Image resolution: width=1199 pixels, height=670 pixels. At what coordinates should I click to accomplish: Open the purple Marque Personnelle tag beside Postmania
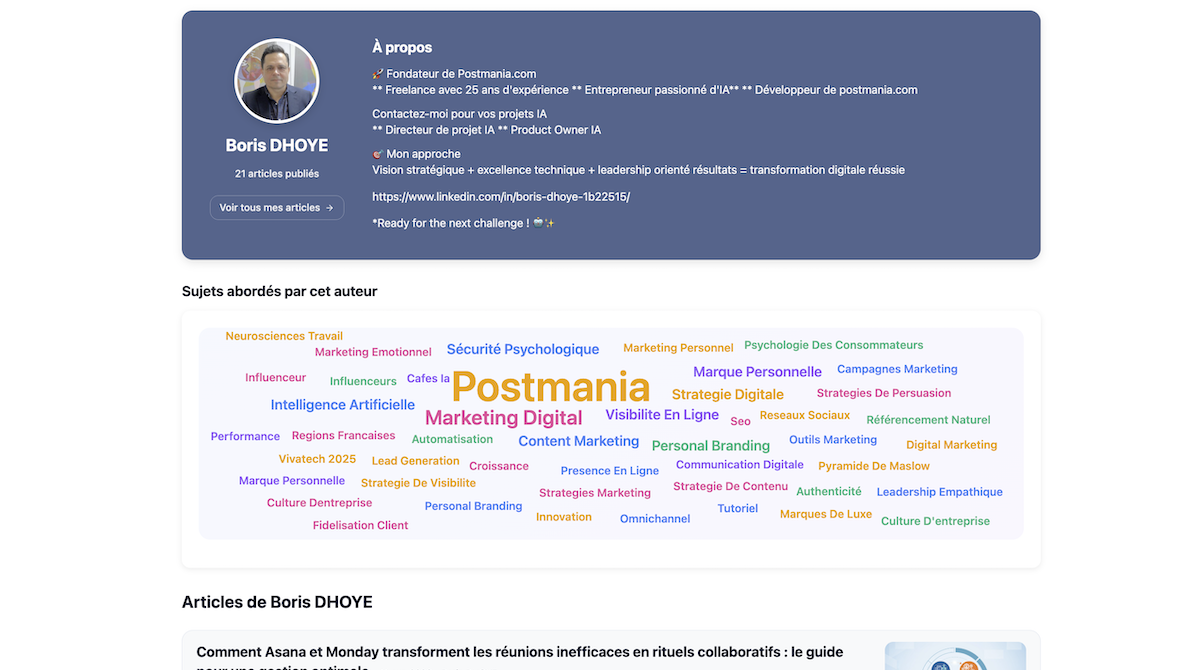click(757, 372)
